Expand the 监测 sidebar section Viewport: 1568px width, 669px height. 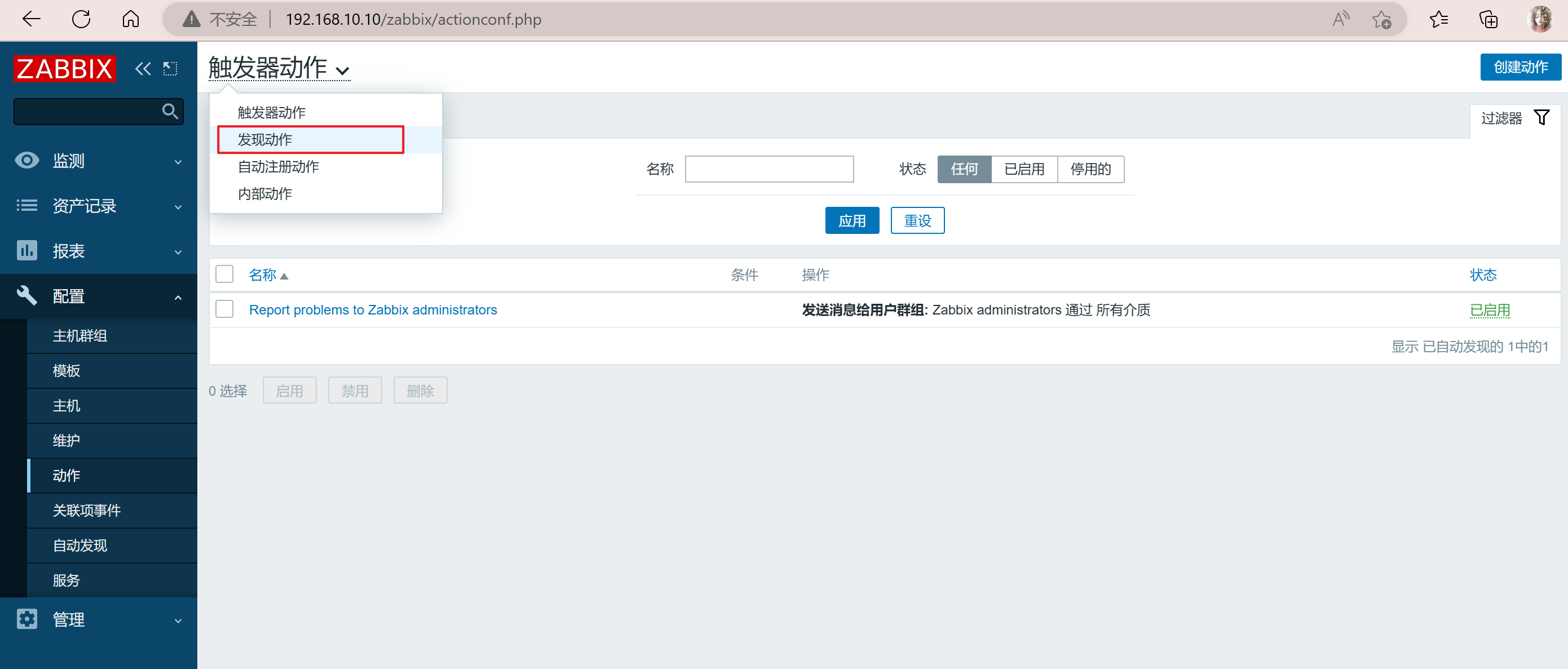[x=99, y=161]
